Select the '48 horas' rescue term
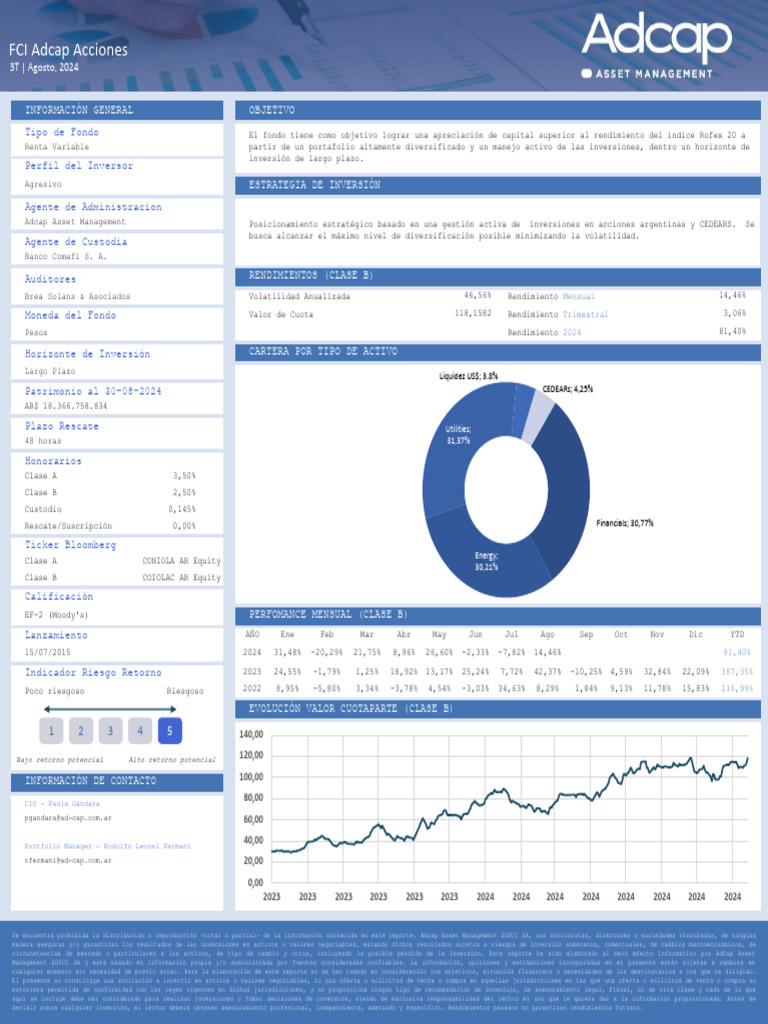 point(43,441)
